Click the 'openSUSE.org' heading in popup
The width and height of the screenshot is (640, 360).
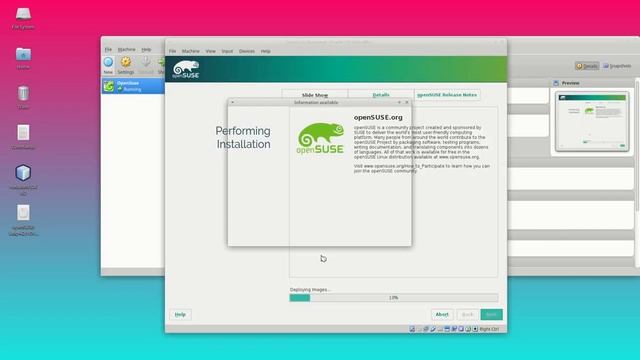pyautogui.click(x=378, y=118)
